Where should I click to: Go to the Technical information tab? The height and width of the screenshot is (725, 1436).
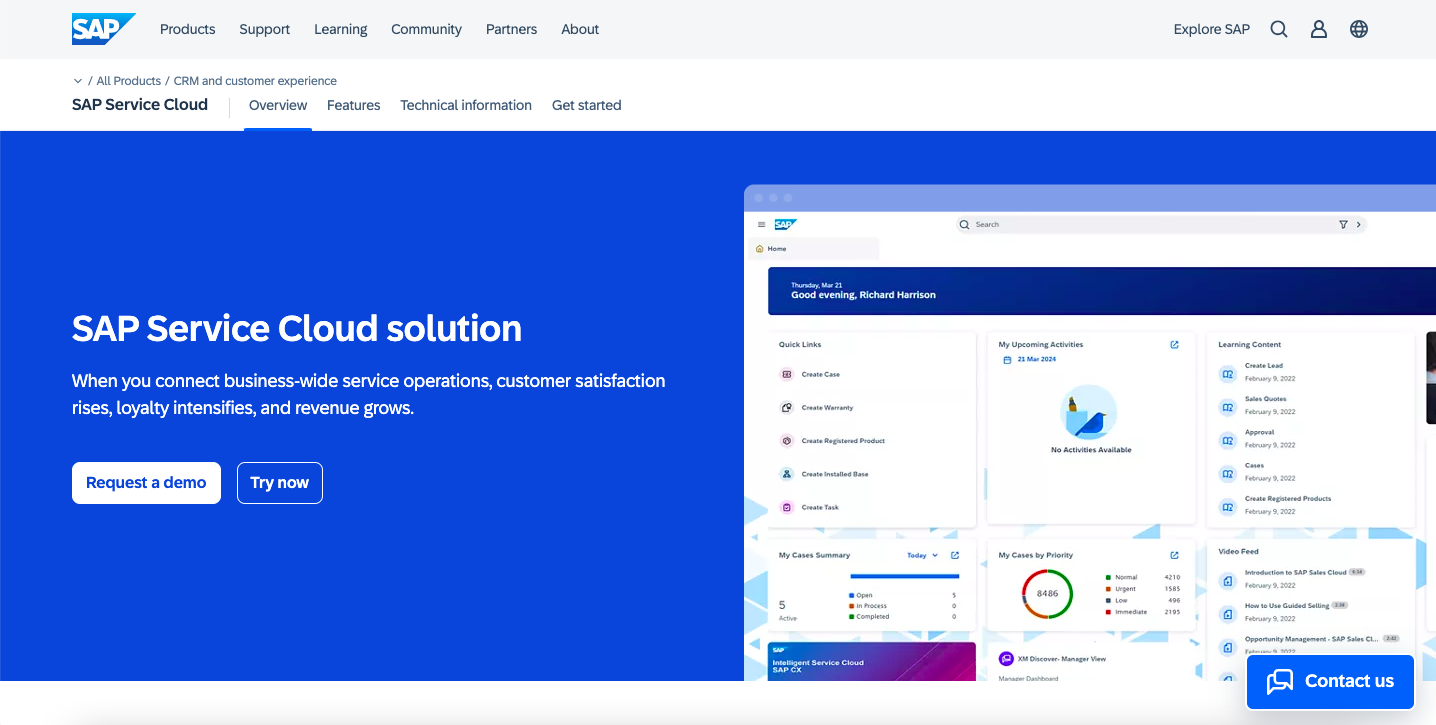tap(466, 105)
